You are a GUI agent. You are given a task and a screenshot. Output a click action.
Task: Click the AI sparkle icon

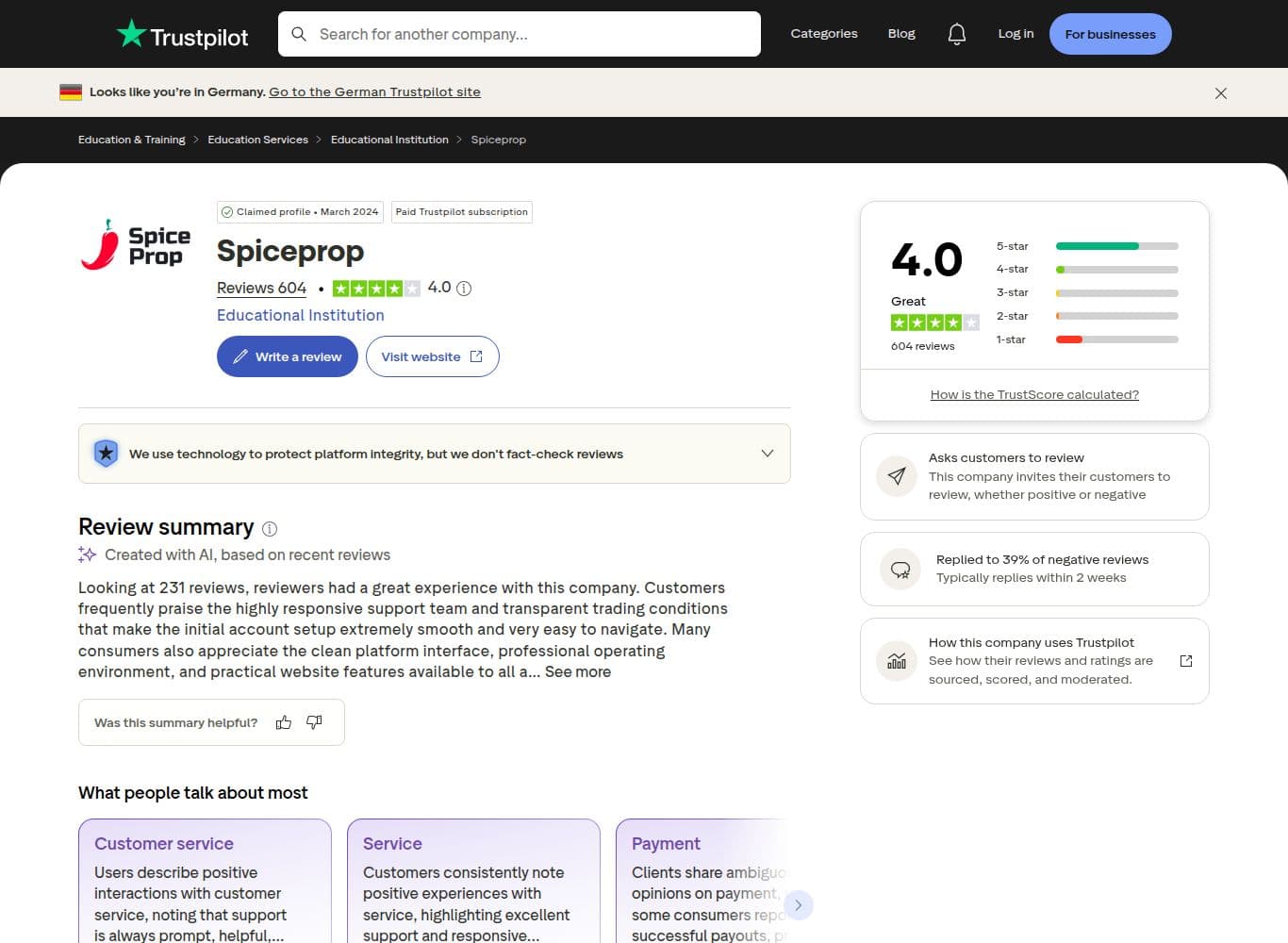(88, 554)
